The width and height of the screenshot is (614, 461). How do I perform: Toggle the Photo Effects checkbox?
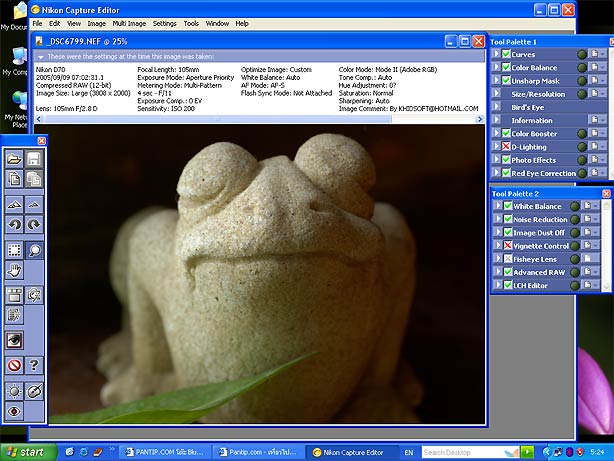click(506, 159)
